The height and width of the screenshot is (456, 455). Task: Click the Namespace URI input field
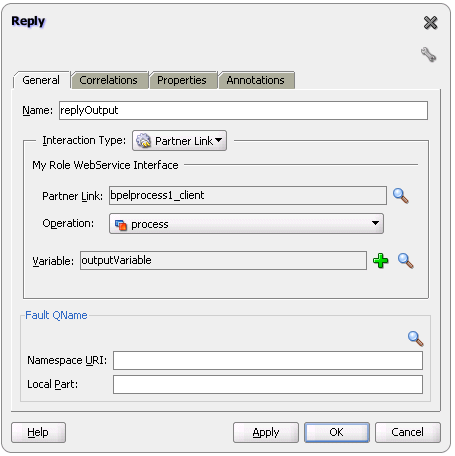click(268, 360)
